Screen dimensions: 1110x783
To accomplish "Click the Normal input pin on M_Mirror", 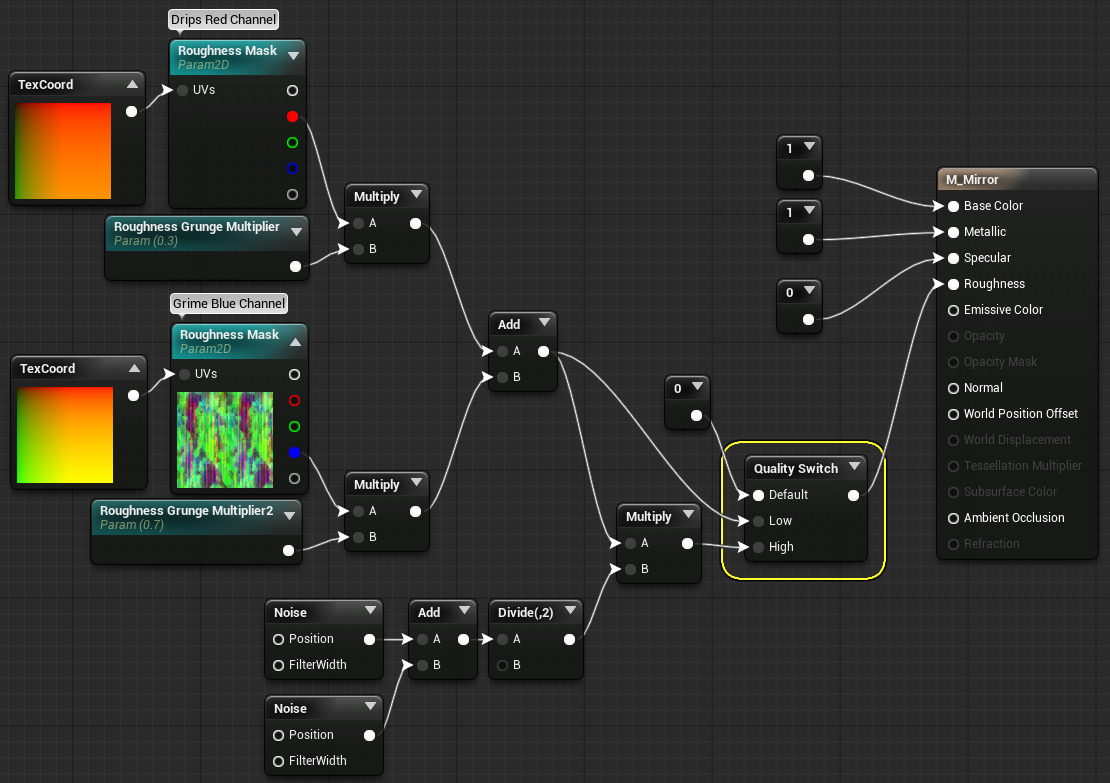I will [x=953, y=388].
